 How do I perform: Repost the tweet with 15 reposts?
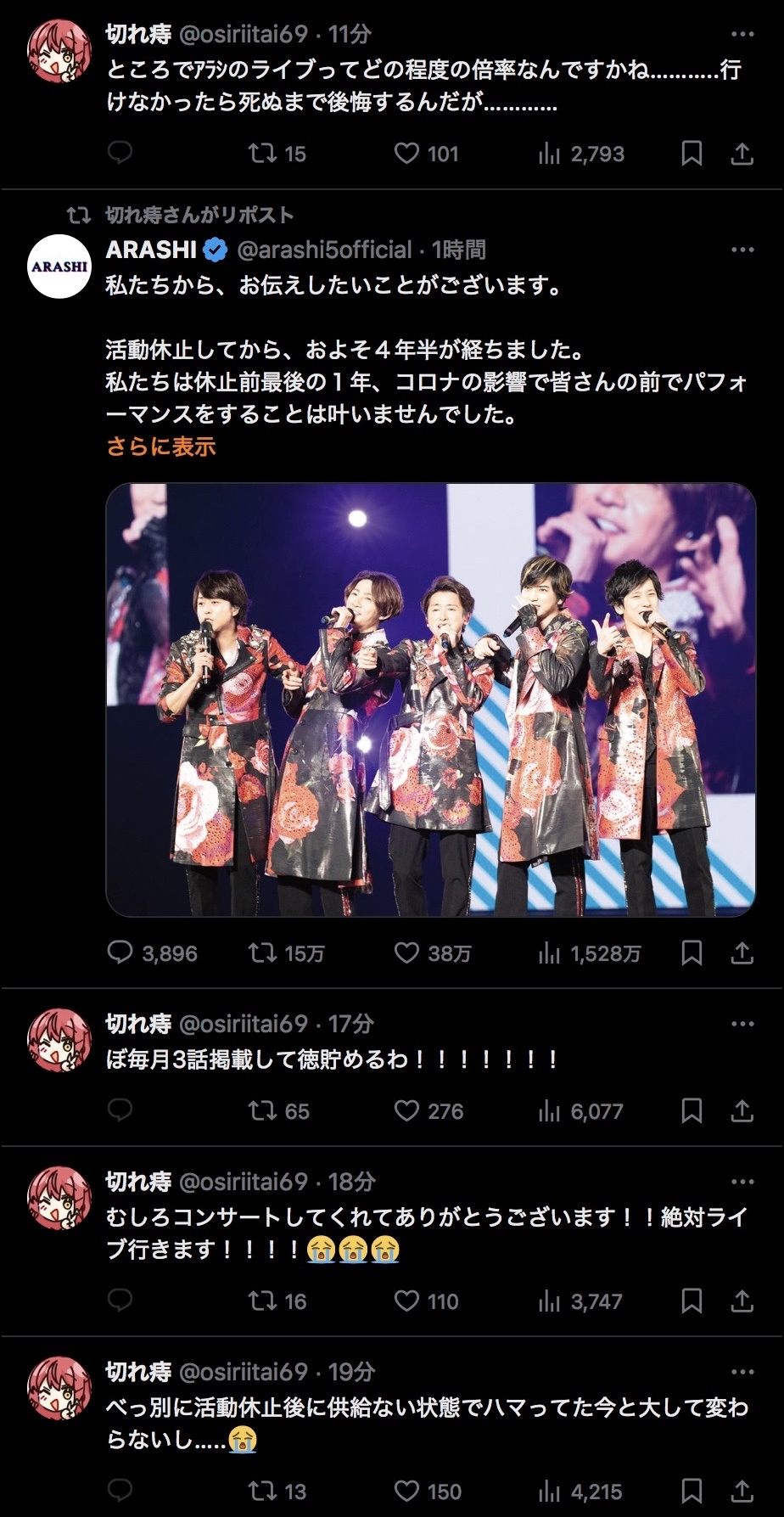(x=262, y=154)
